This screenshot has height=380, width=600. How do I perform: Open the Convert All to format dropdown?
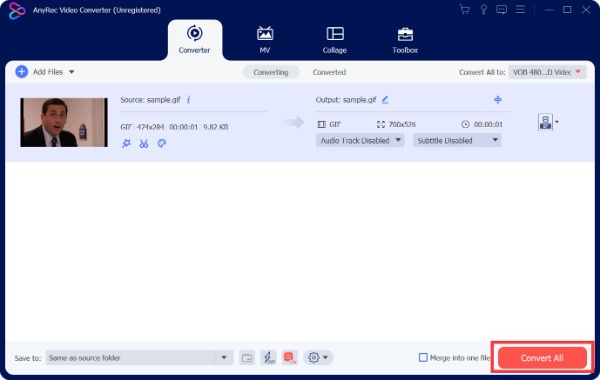click(x=547, y=72)
